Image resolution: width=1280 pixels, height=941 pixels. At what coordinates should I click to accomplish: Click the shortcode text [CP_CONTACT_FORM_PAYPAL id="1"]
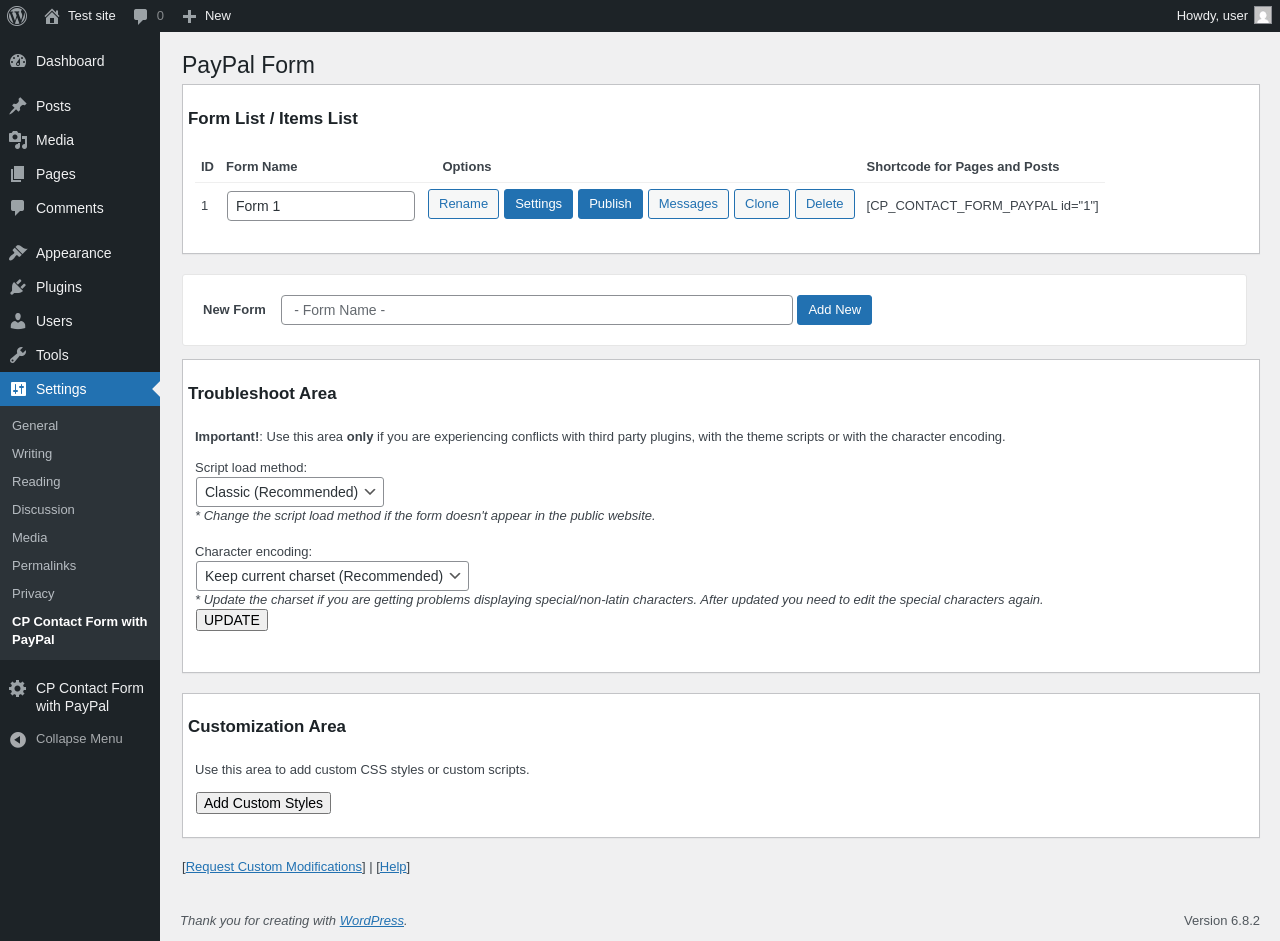pos(982,206)
